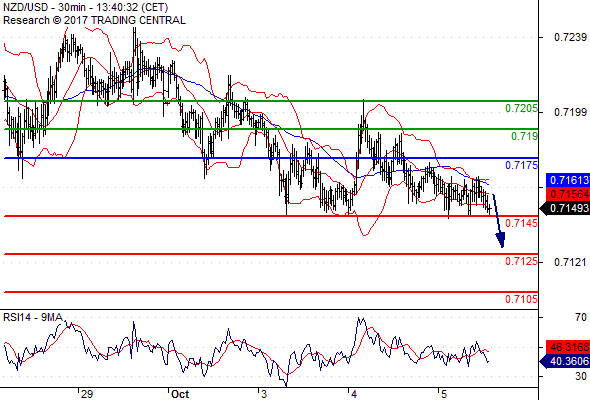
Task: Click the blue 0.71613 price tag
Action: (568, 180)
